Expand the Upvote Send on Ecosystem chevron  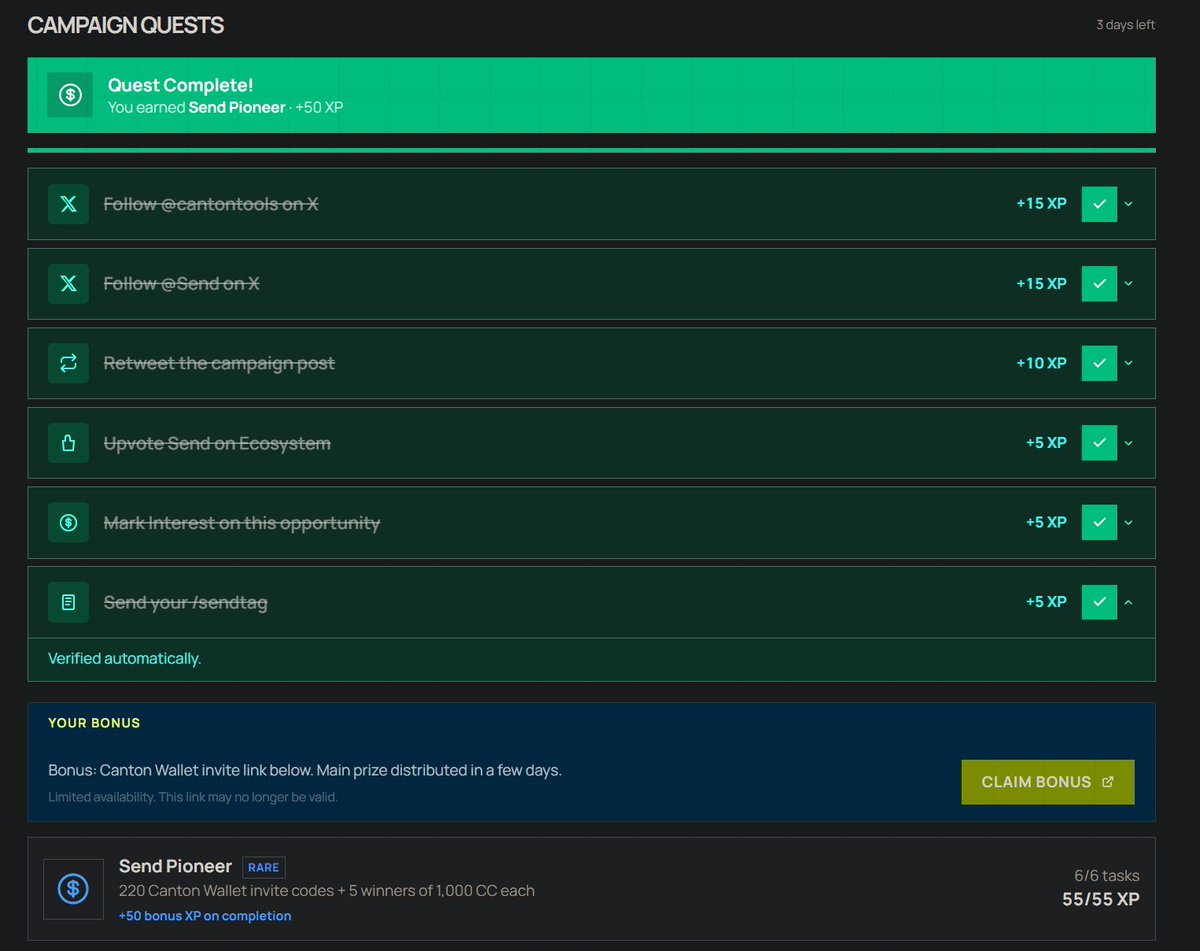(x=1129, y=443)
